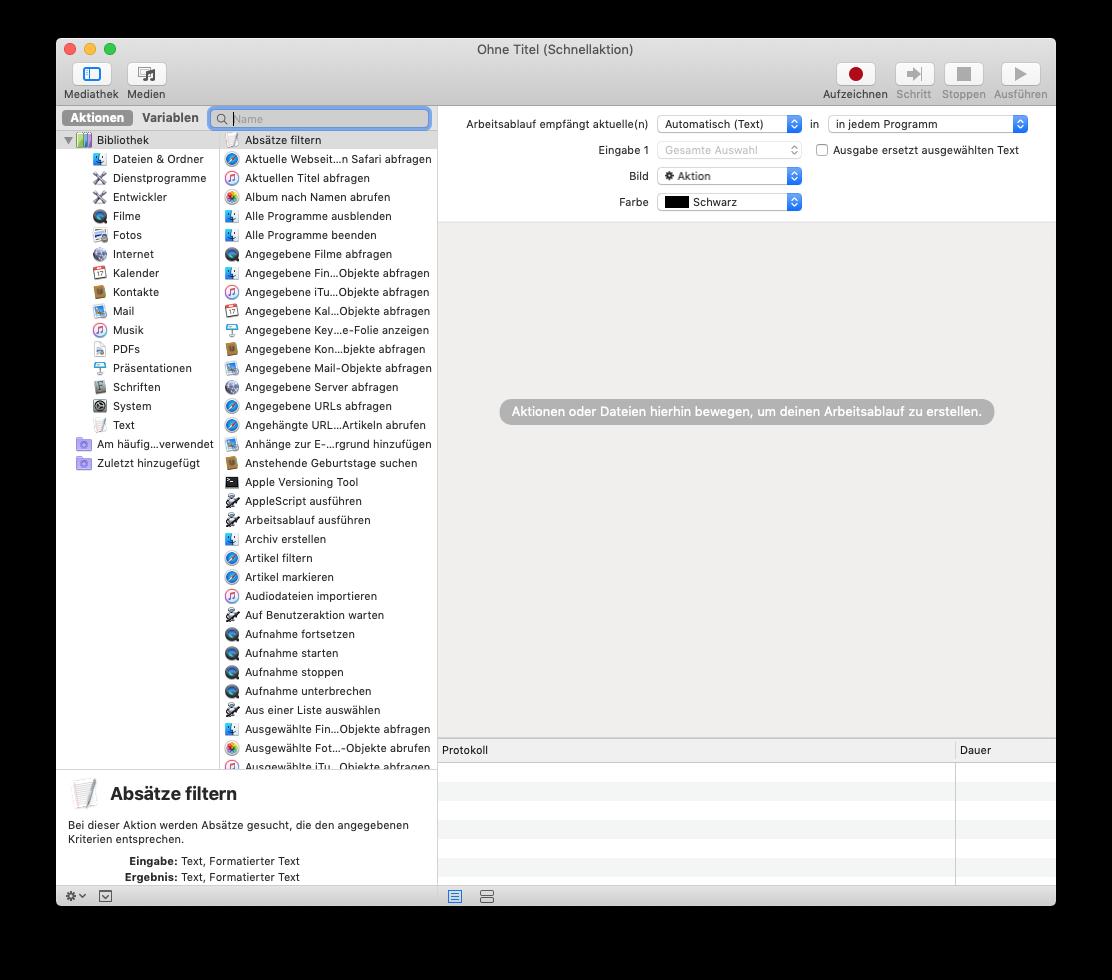The height and width of the screenshot is (980, 1112).
Task: Select Archiv erstellen action
Action: coord(328,539)
